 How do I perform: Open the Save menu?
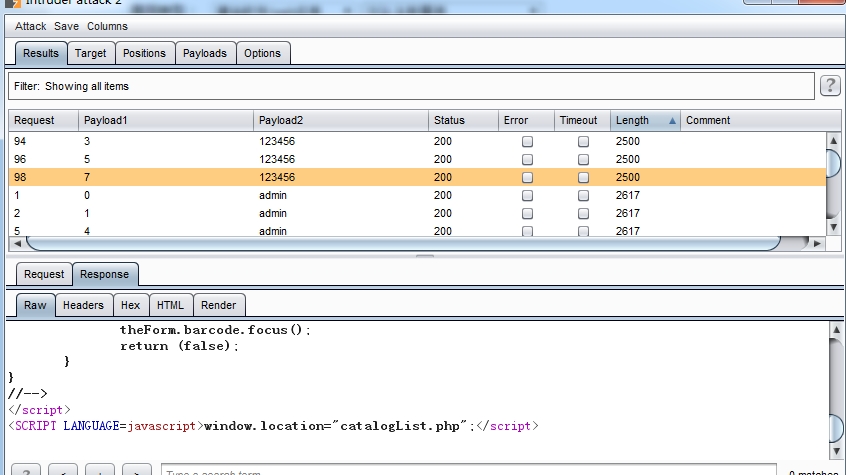point(66,26)
